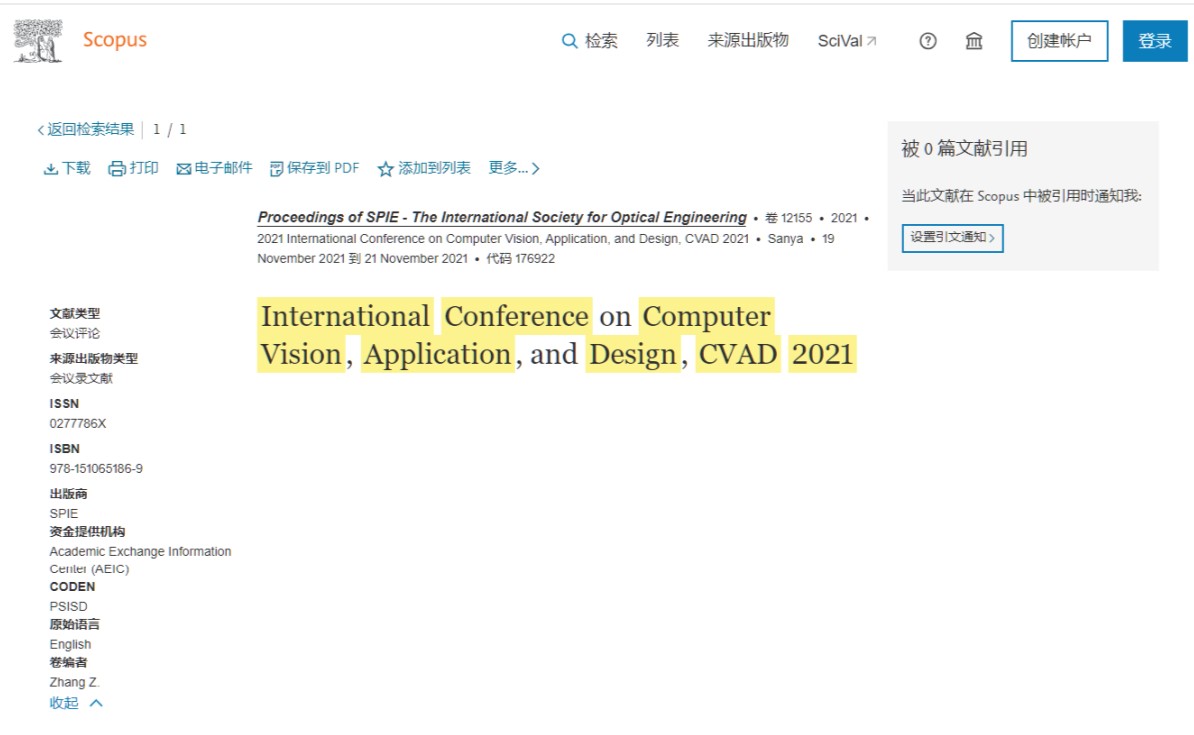Viewport: 1194px width, 735px height.
Task: Click the 登录 sign in button
Action: (1154, 41)
